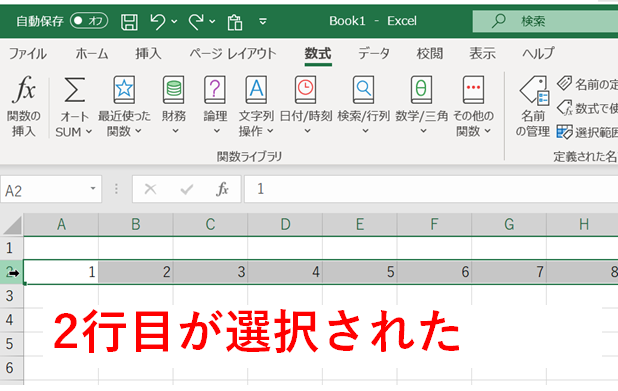
Task: Open the 検索/行列 functions icon
Action: [363, 90]
